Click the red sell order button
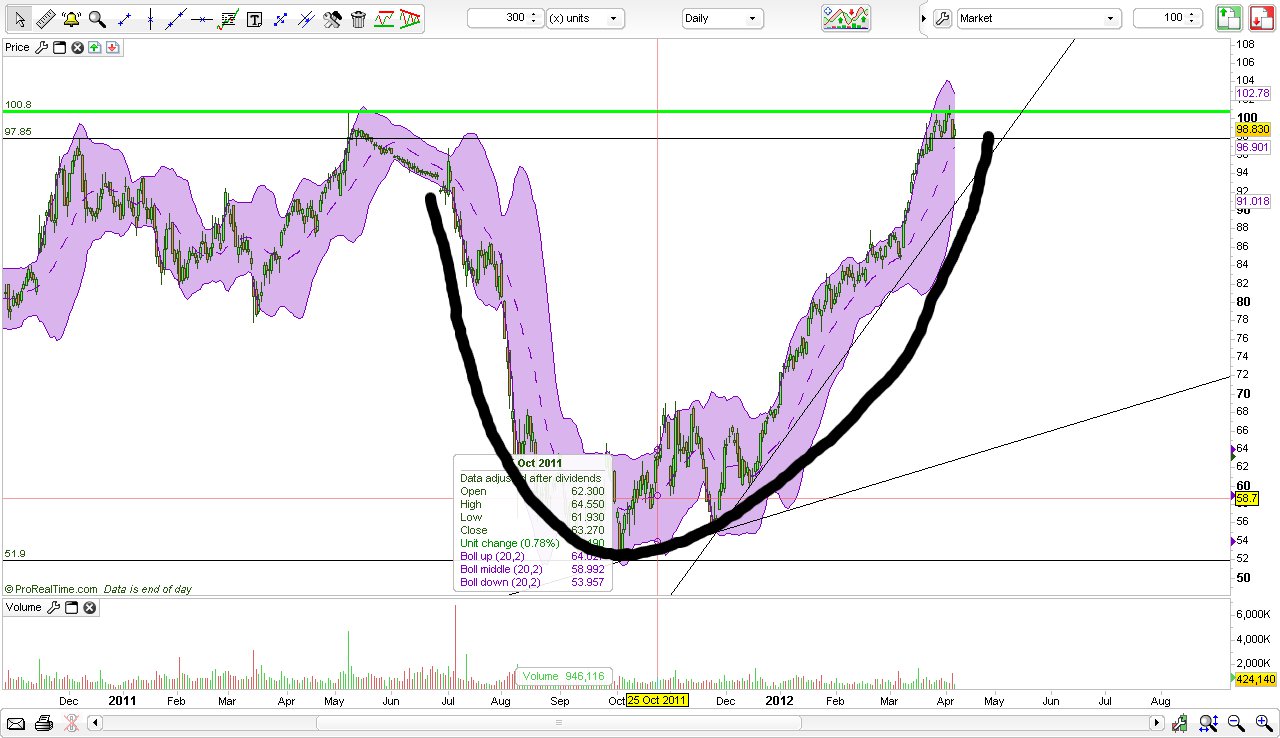 click(1258, 17)
